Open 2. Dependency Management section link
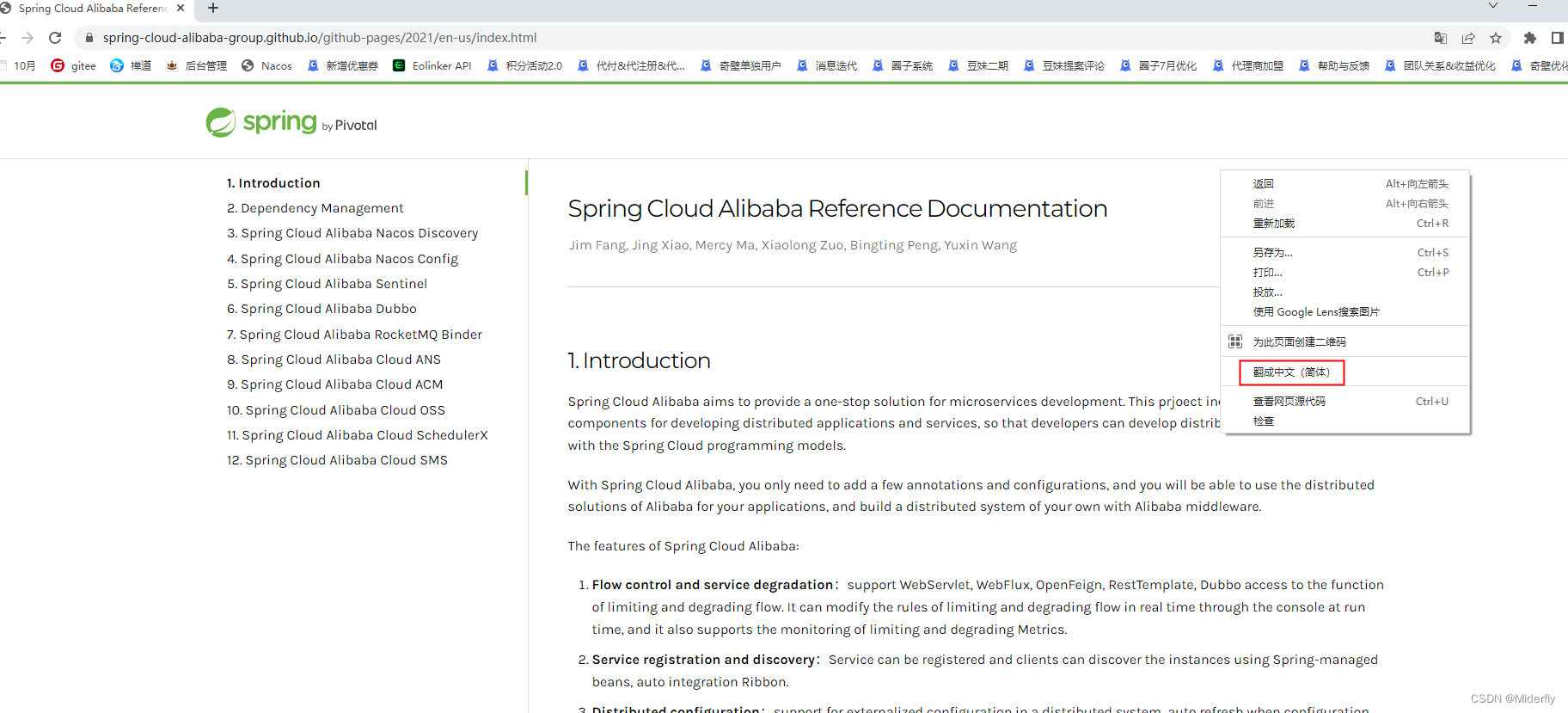 pos(315,208)
